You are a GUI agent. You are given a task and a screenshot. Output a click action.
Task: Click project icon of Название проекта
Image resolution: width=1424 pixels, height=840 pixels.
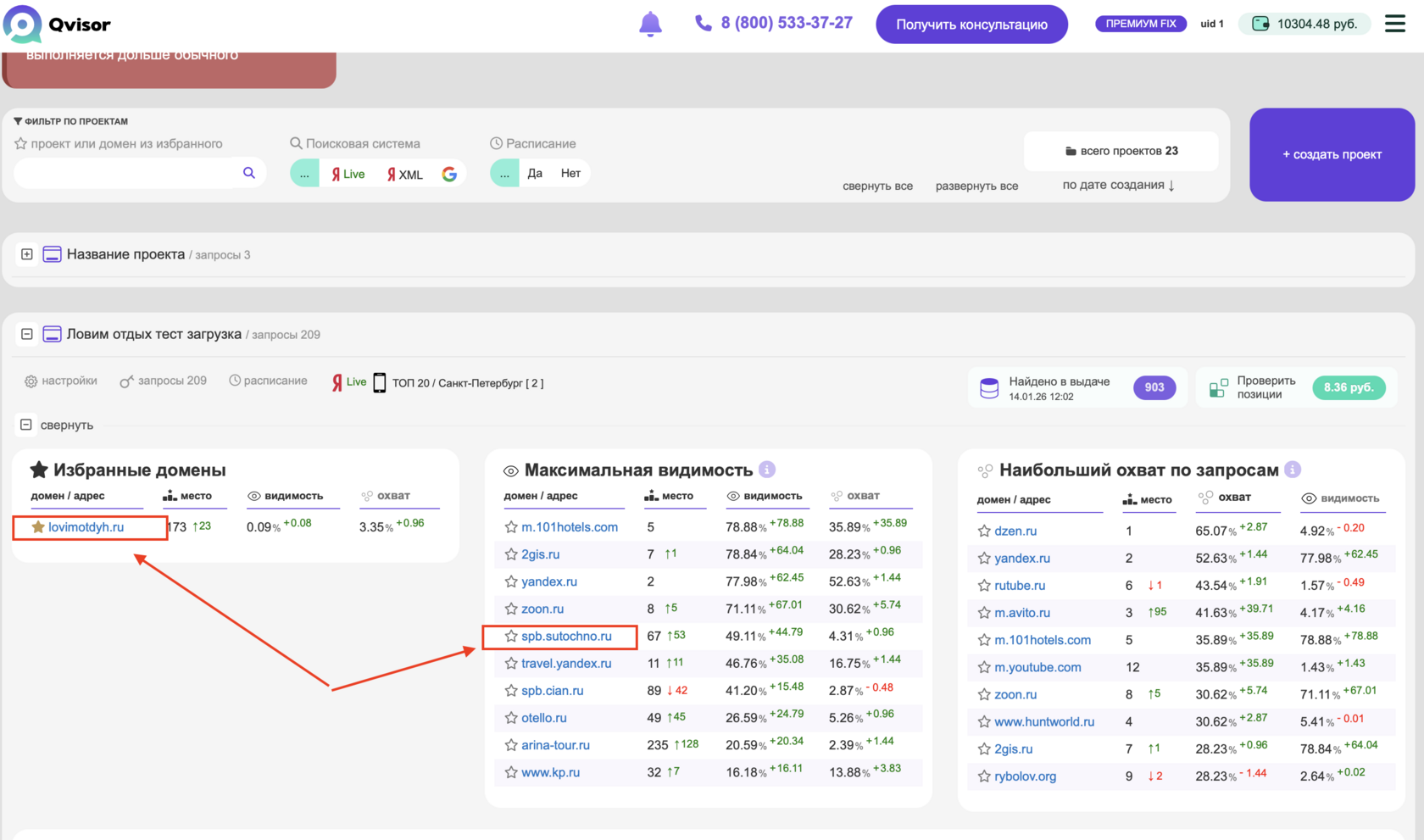pos(52,254)
